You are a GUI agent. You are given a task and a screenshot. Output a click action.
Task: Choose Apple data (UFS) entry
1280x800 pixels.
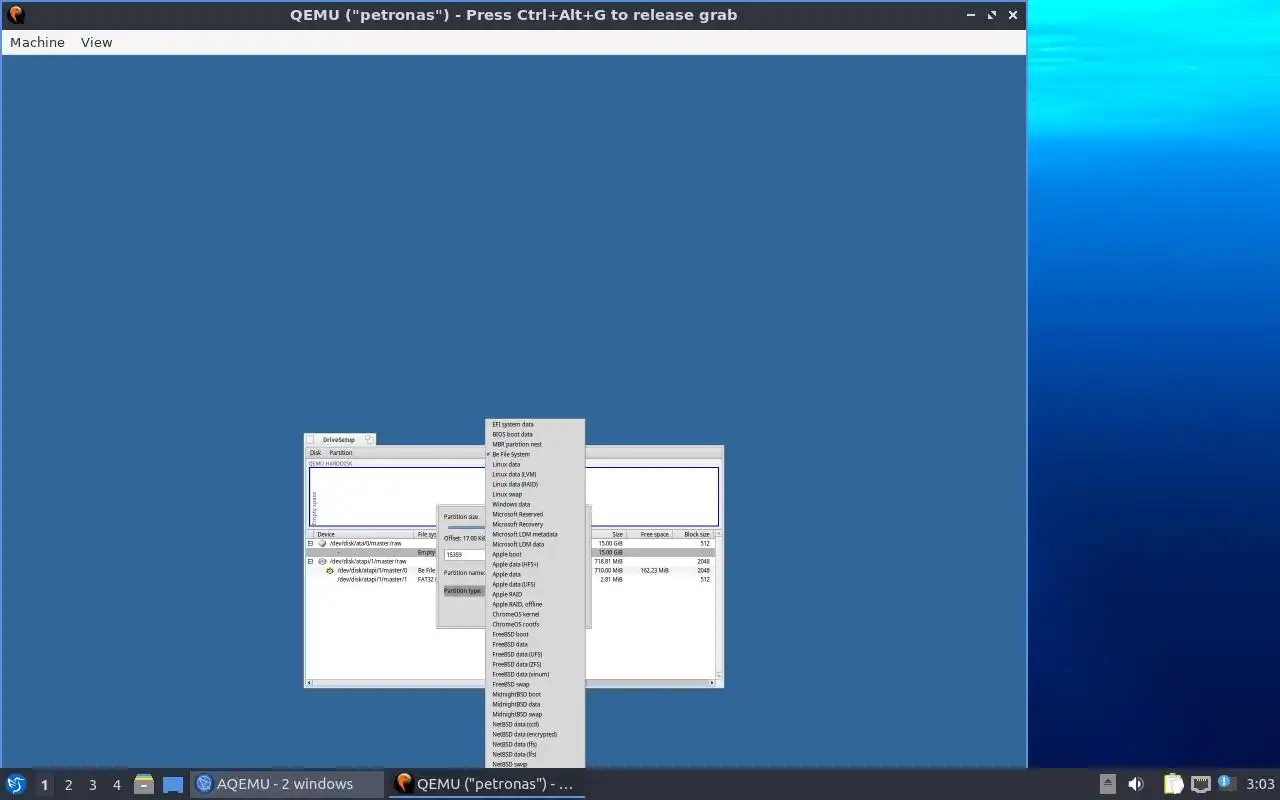535,584
